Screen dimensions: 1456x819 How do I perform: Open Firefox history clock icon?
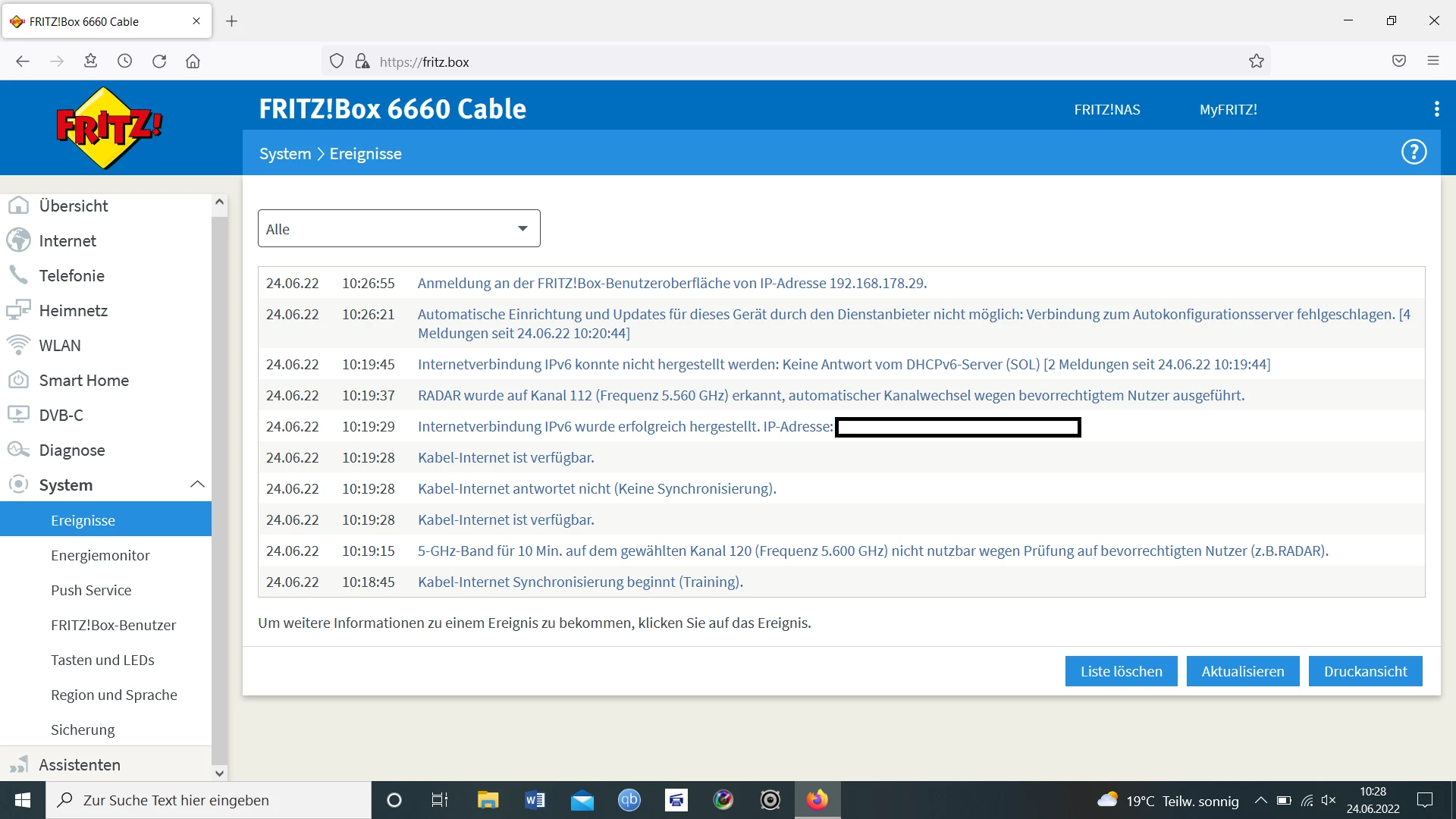tap(125, 61)
